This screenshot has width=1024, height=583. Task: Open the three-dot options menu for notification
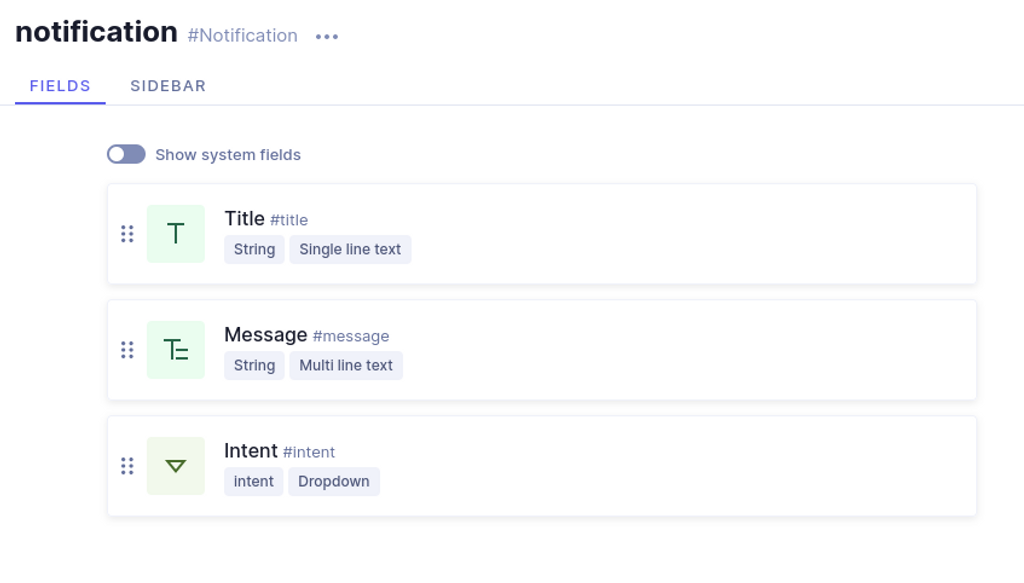coord(327,37)
